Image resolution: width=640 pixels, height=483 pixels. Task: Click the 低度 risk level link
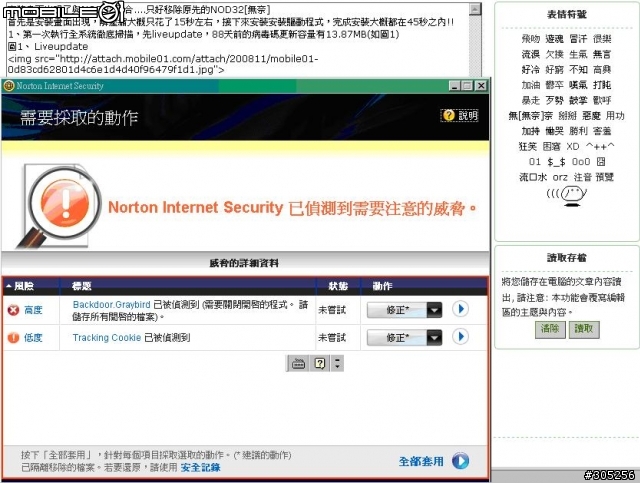[33, 338]
